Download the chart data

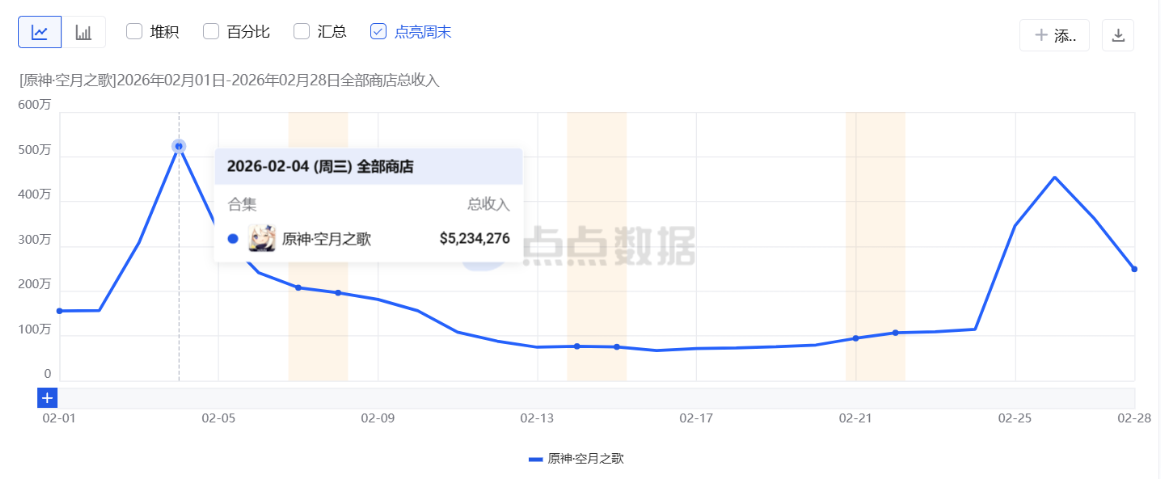click(1118, 35)
